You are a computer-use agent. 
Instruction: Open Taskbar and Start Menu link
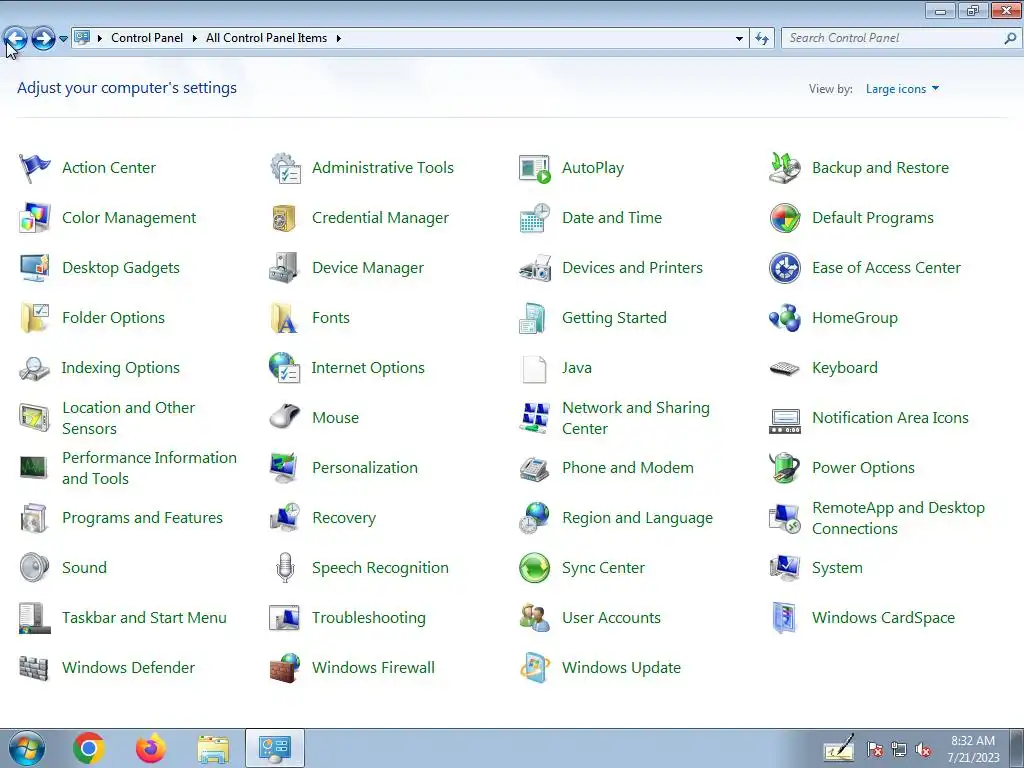coord(144,618)
